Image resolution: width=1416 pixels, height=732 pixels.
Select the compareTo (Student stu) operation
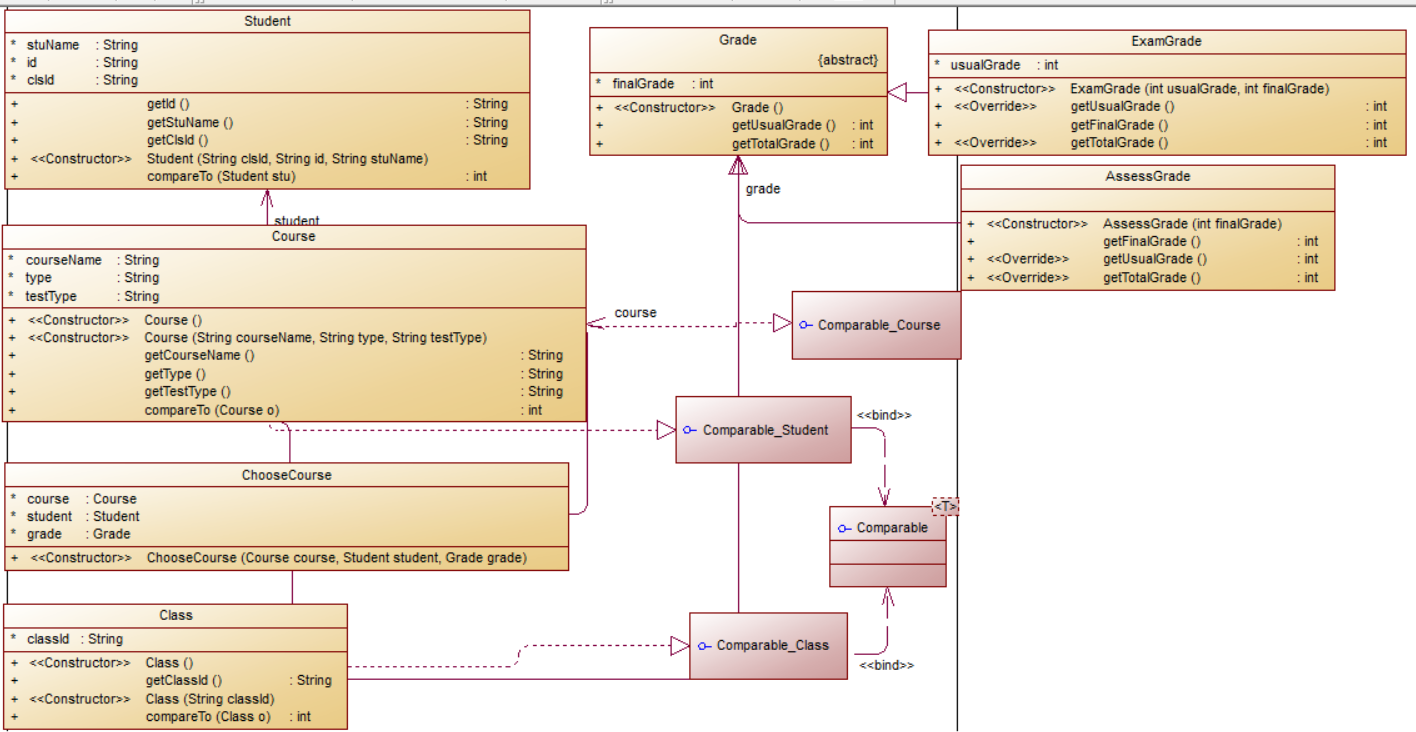268,176
